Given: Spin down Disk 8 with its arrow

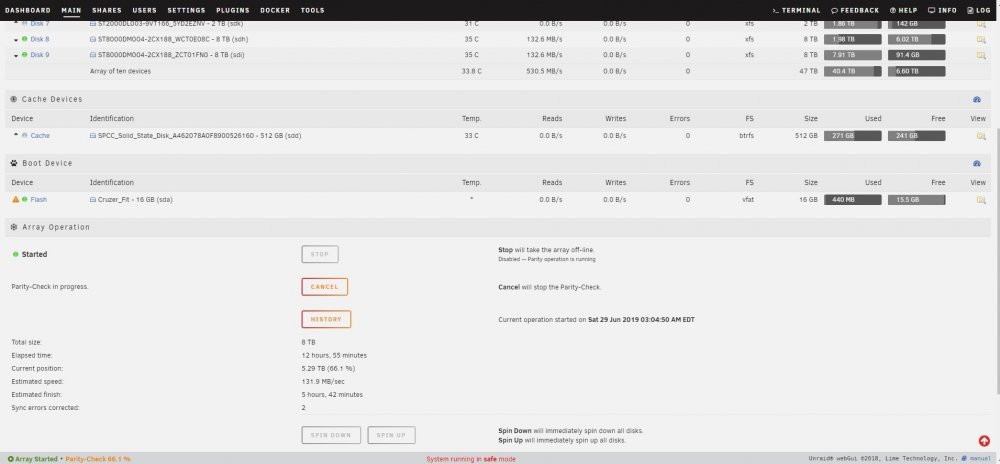Looking at the screenshot, I should [16, 40].
